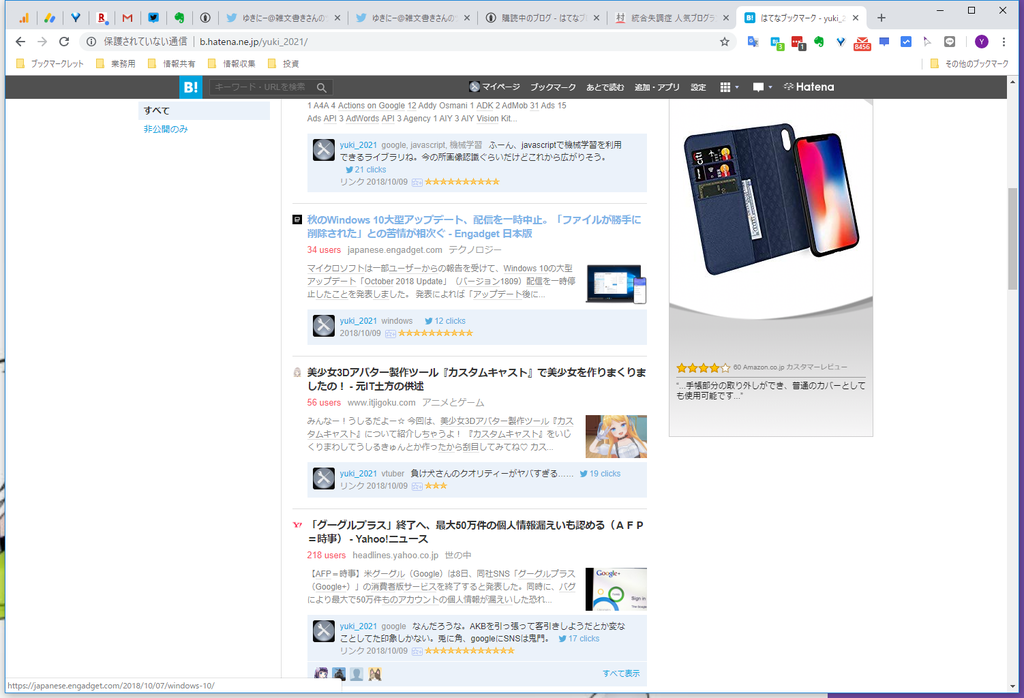
Task: Click テクノロジー category link
Action: tap(475, 250)
